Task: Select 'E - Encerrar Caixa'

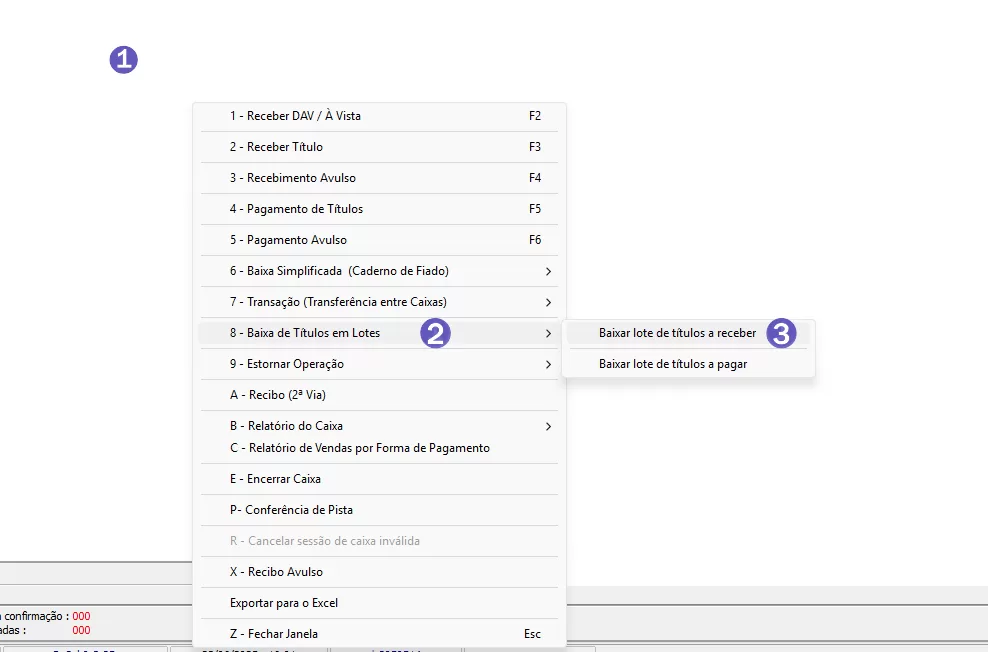Action: tap(275, 479)
